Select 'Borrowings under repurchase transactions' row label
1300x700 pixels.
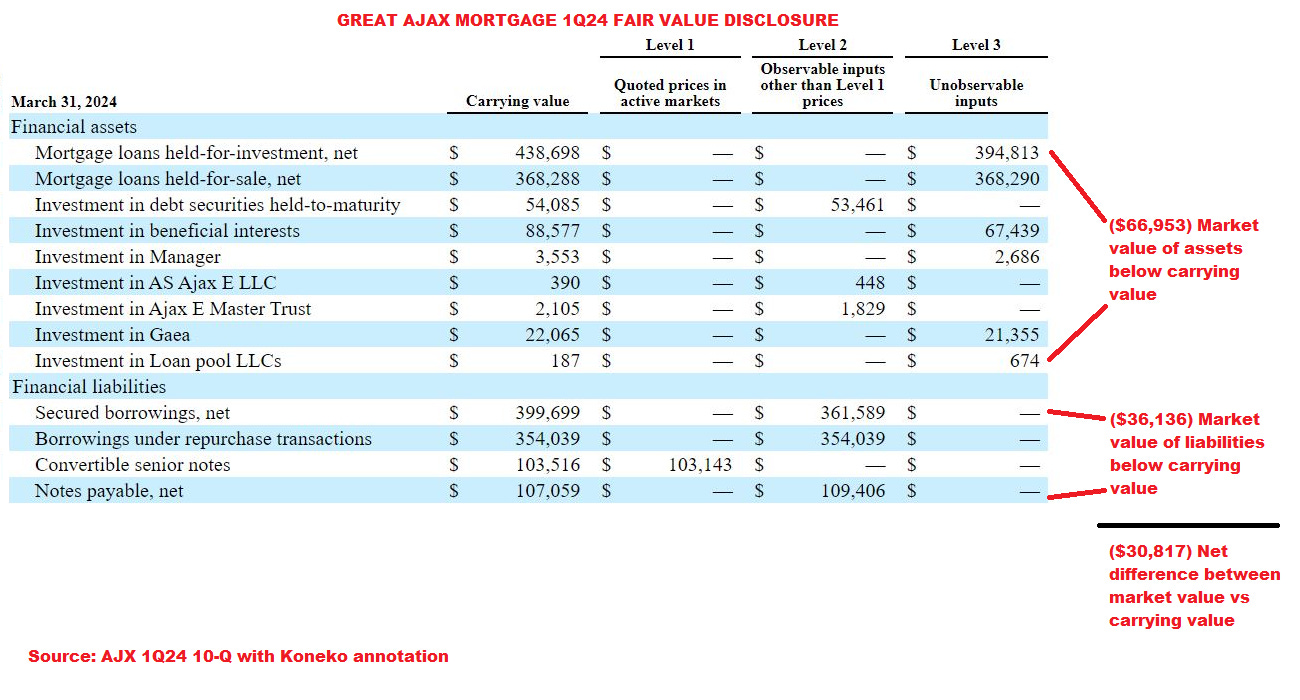[x=203, y=439]
